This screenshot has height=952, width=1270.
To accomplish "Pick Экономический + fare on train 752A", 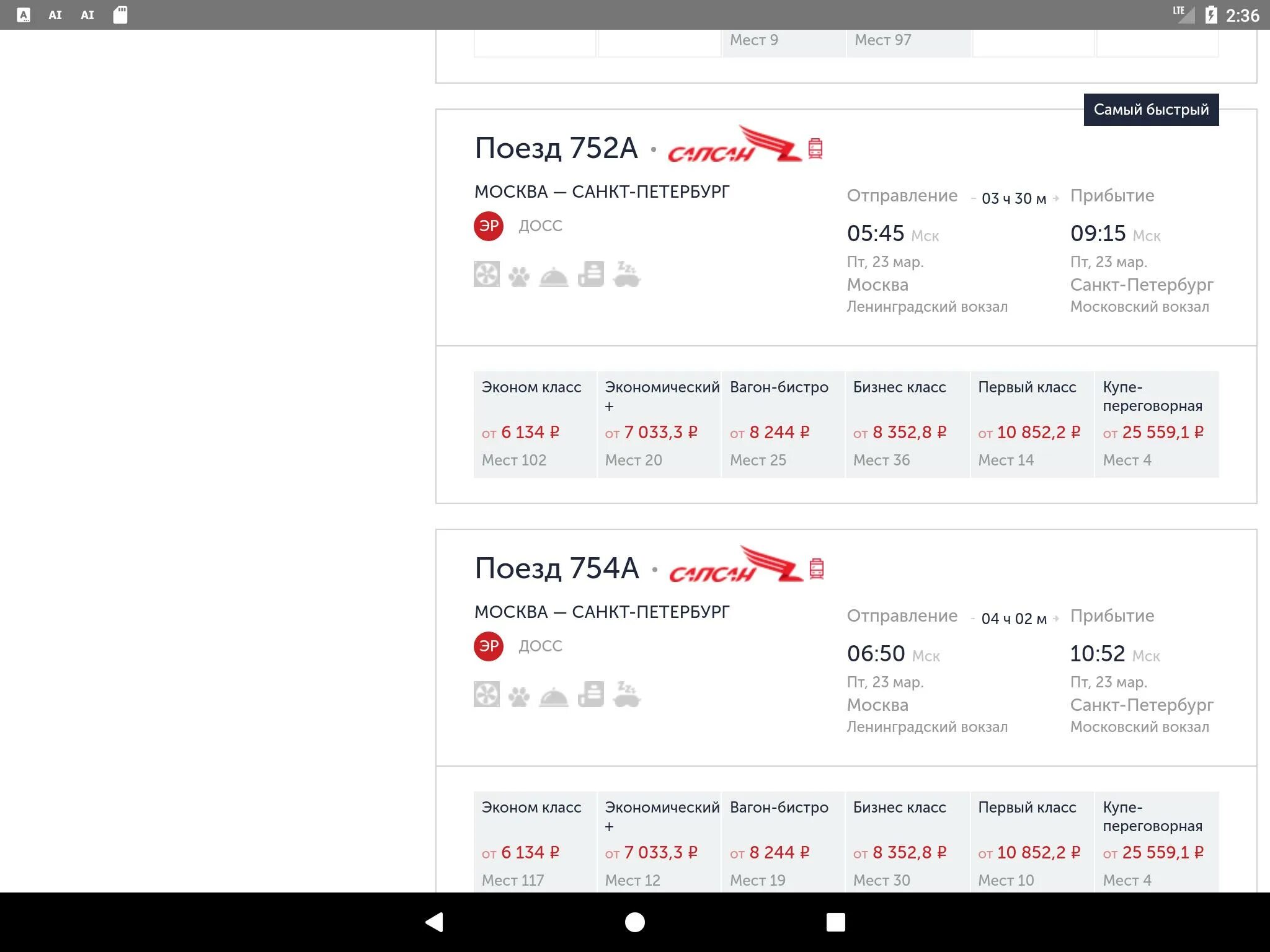I will point(659,424).
